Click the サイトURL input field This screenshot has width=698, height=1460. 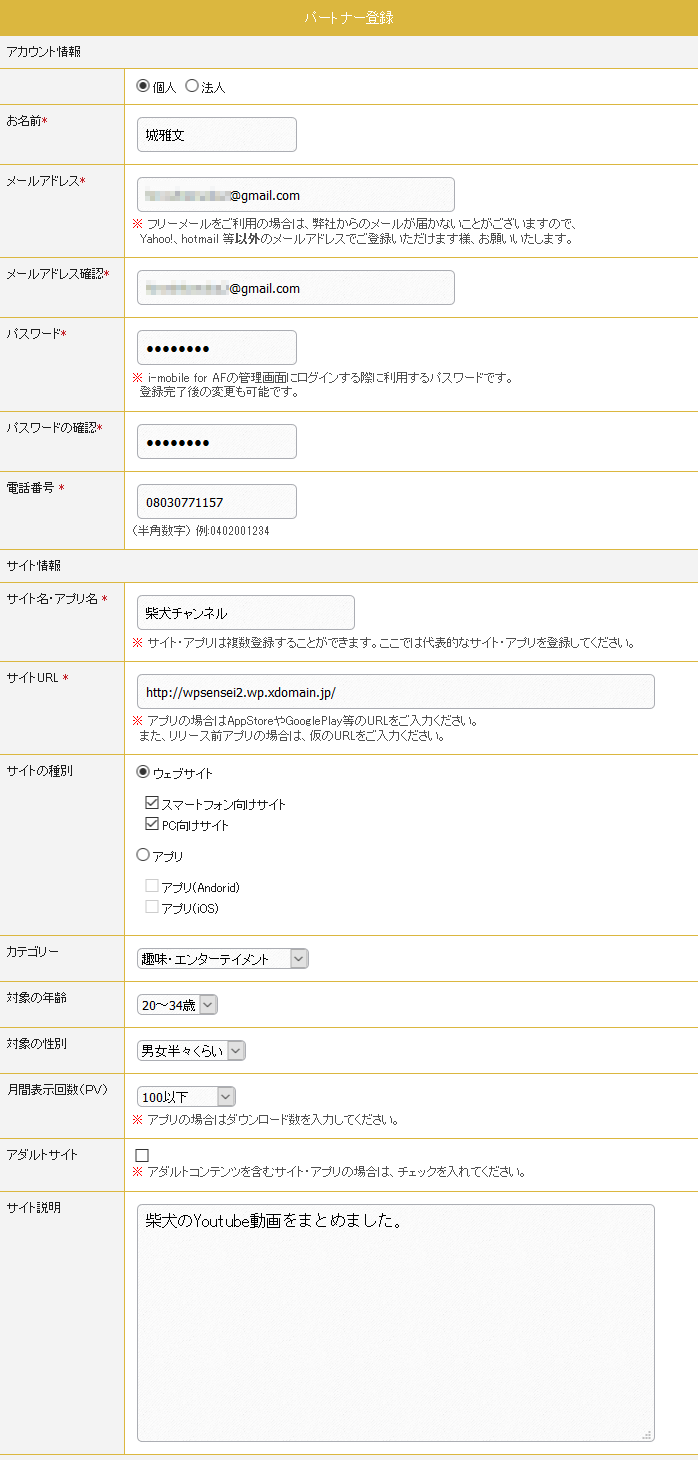[396, 692]
